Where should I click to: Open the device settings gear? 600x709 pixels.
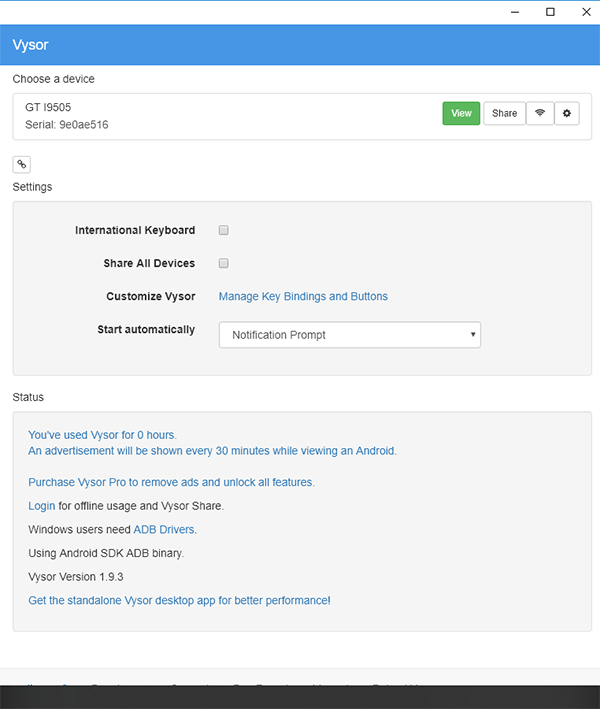point(567,114)
